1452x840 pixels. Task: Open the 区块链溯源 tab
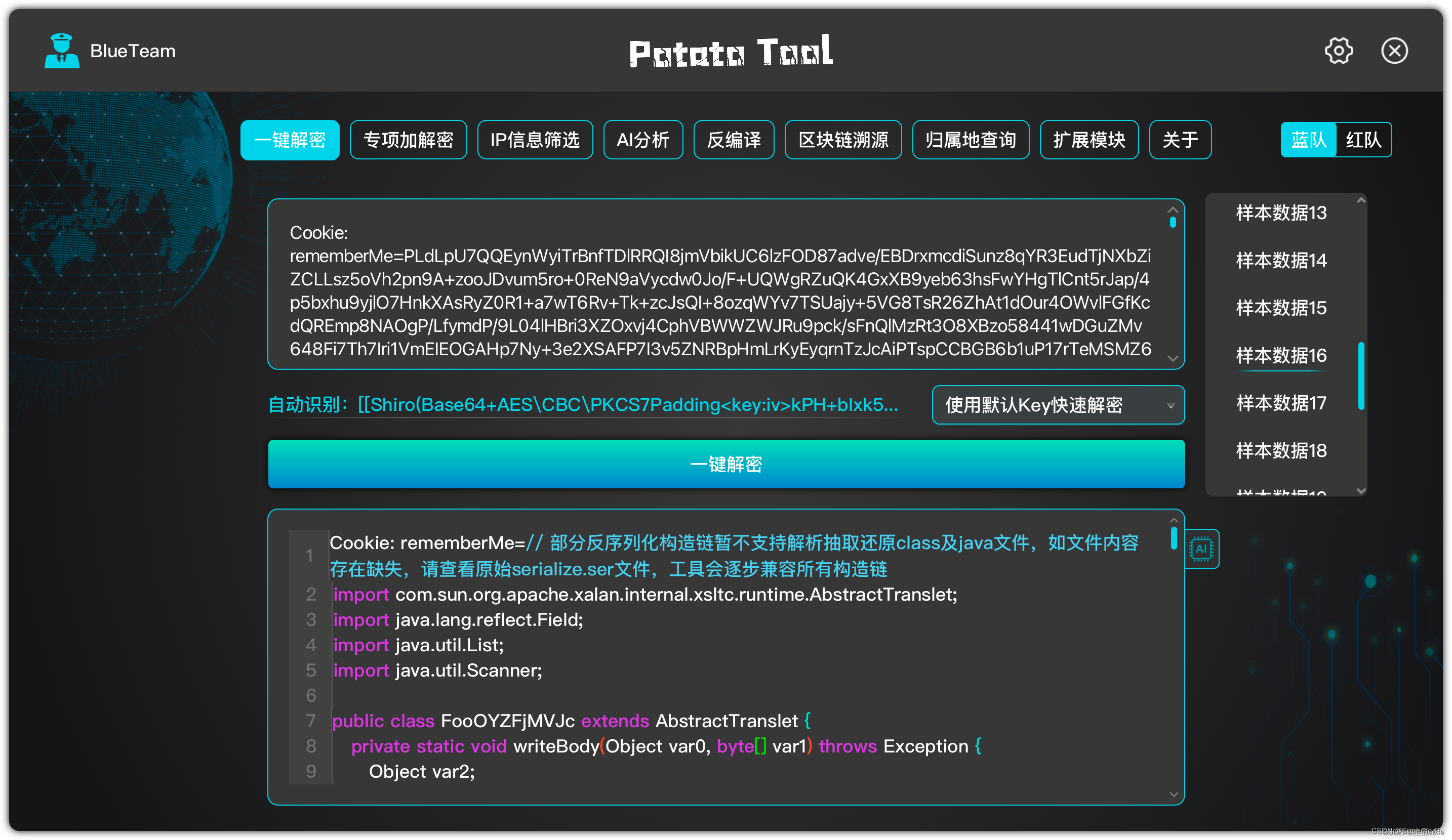pos(843,139)
